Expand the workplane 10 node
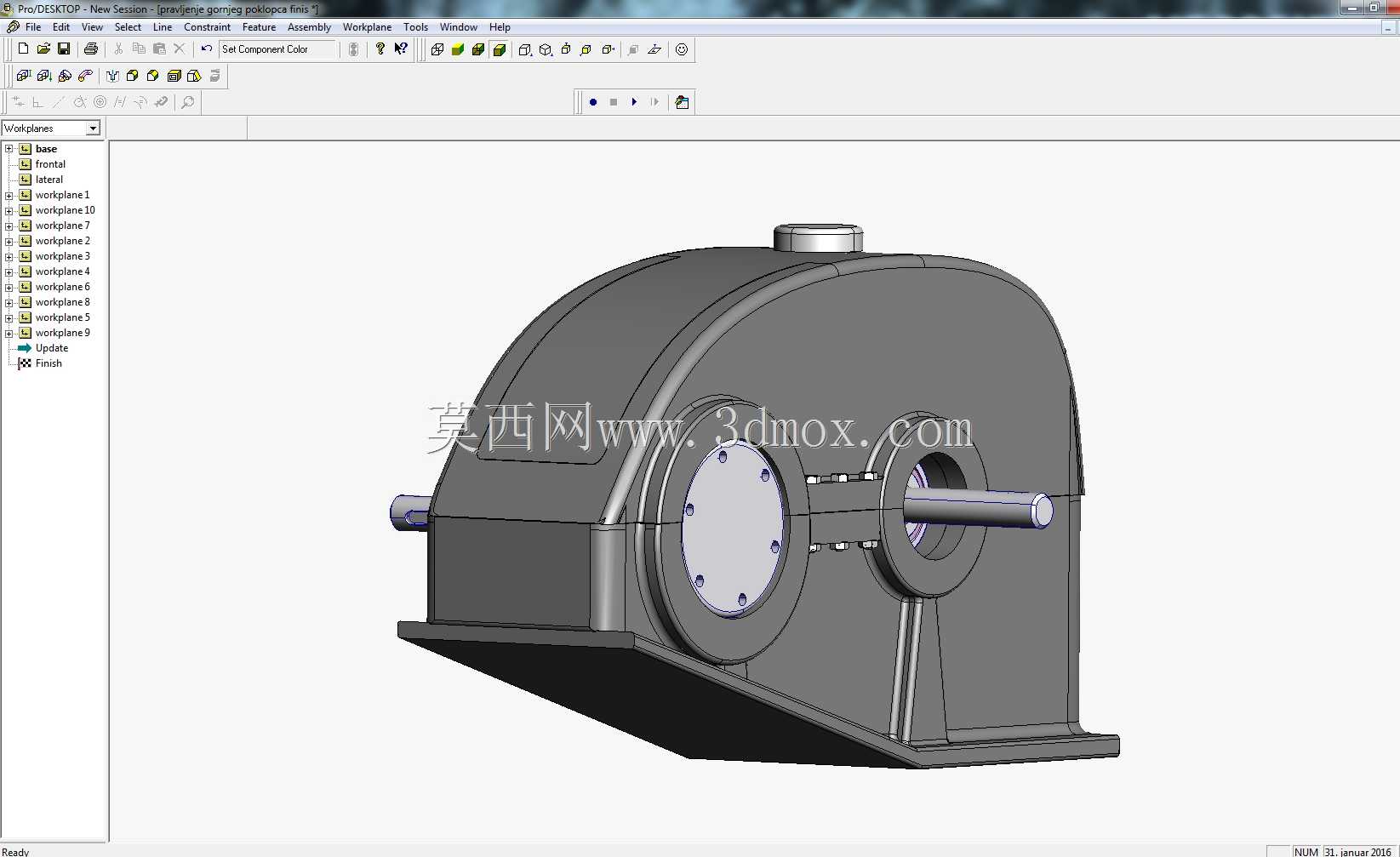 (x=9, y=210)
